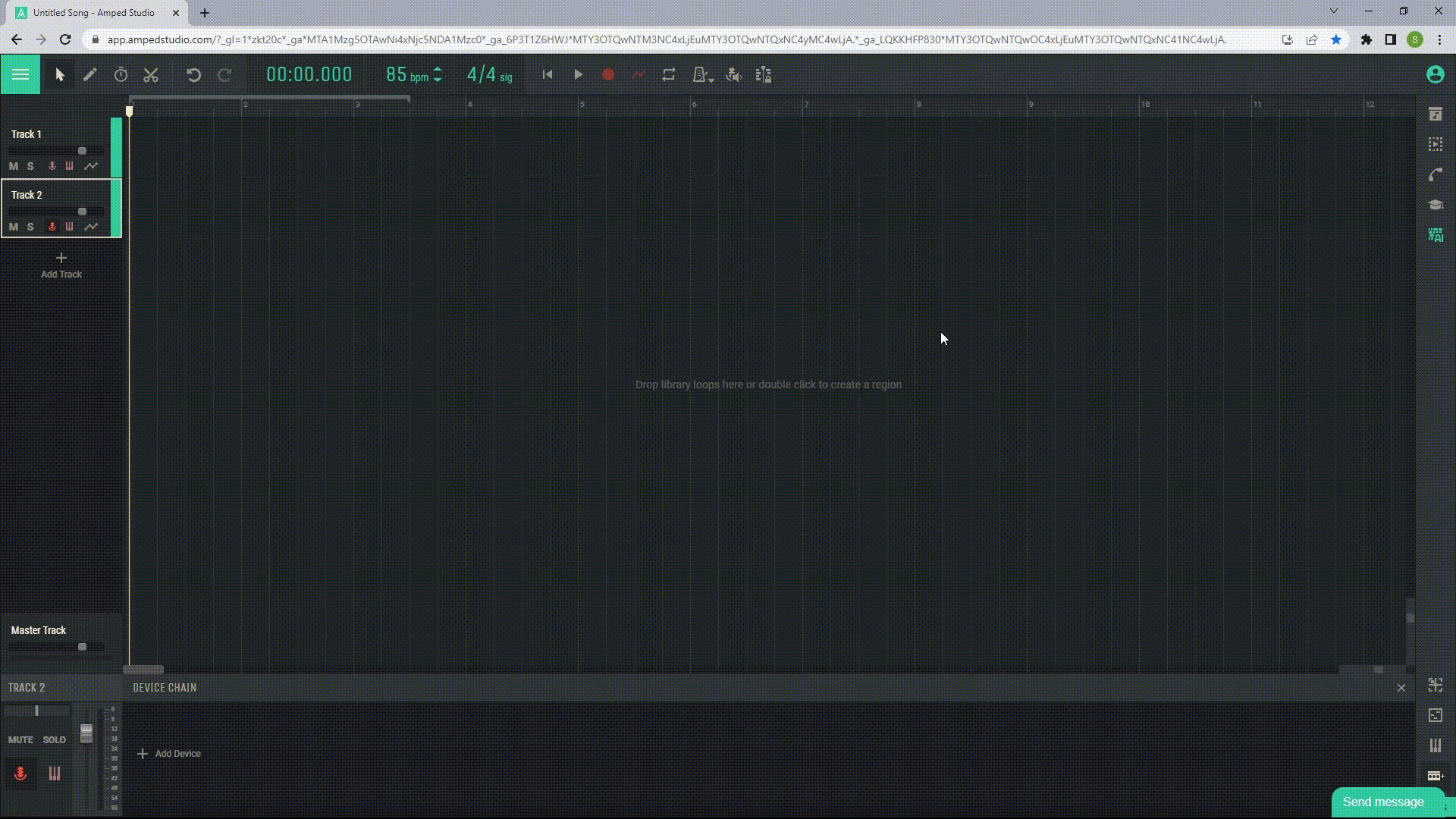Mute Track 2 in device chain
Viewport: 1456px width, 819px height.
click(x=20, y=740)
